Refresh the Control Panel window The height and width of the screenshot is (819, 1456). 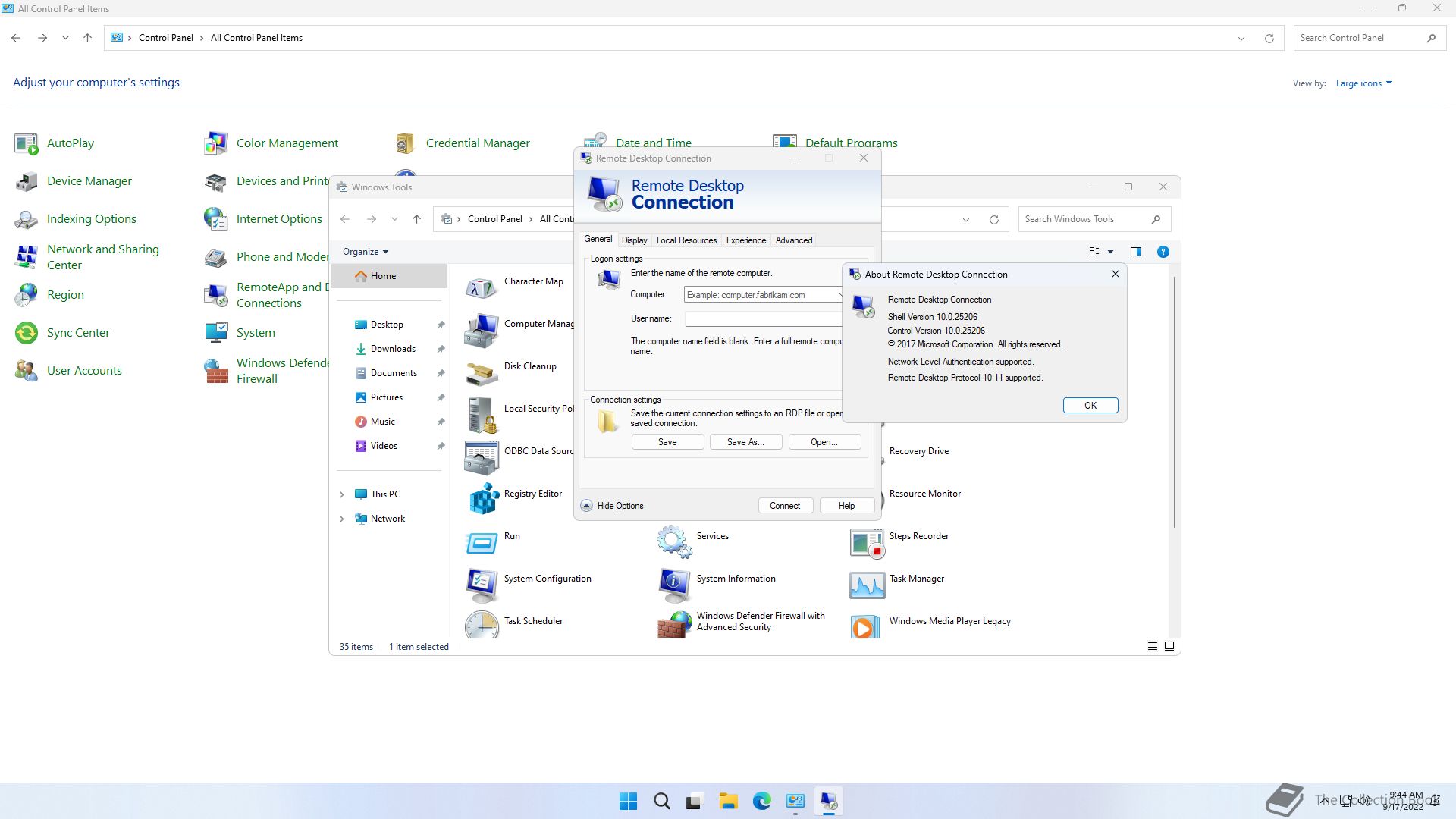tap(1269, 38)
